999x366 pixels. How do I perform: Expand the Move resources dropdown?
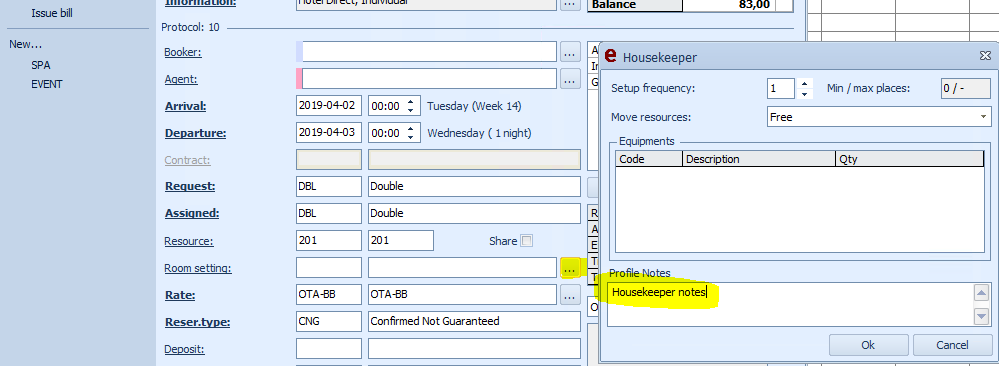pyautogui.click(x=984, y=117)
